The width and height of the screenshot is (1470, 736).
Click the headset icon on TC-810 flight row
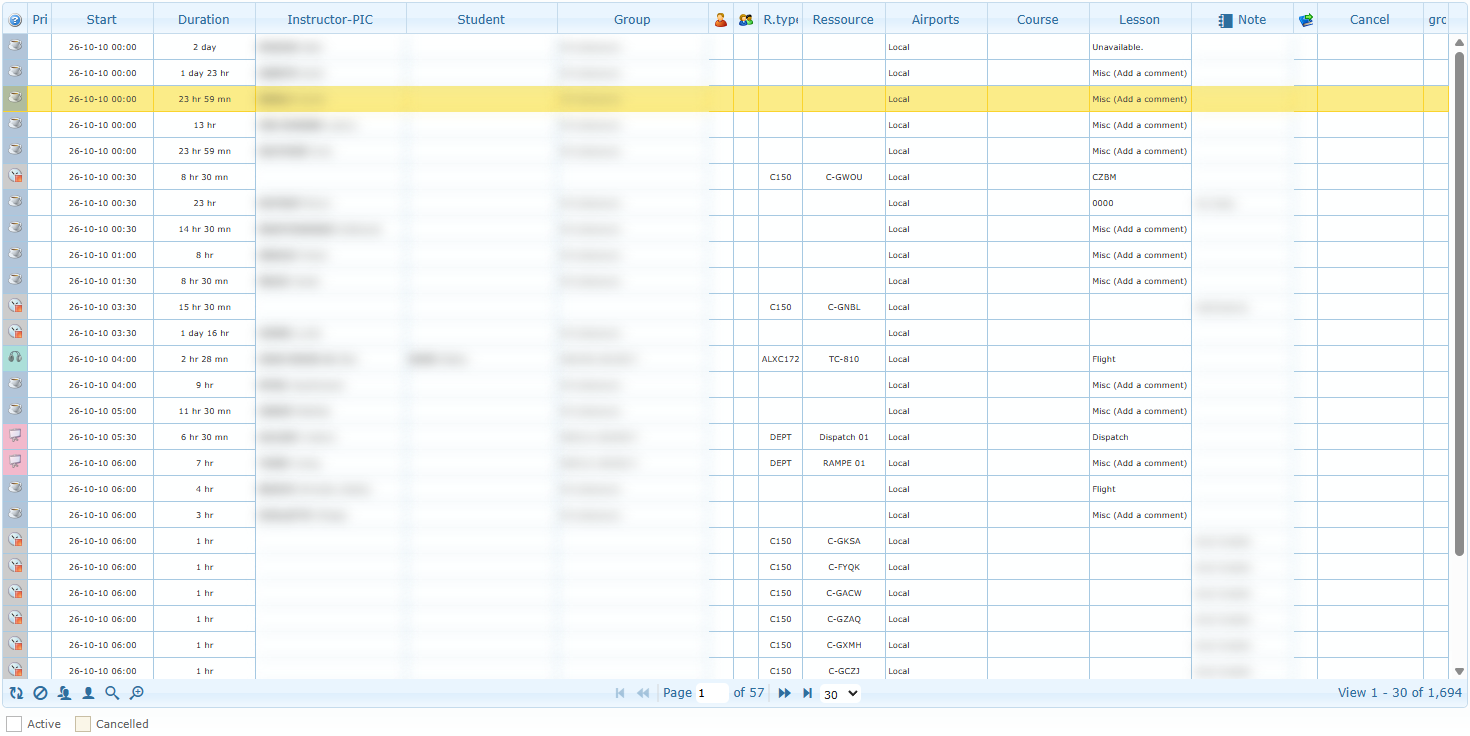tap(15, 359)
